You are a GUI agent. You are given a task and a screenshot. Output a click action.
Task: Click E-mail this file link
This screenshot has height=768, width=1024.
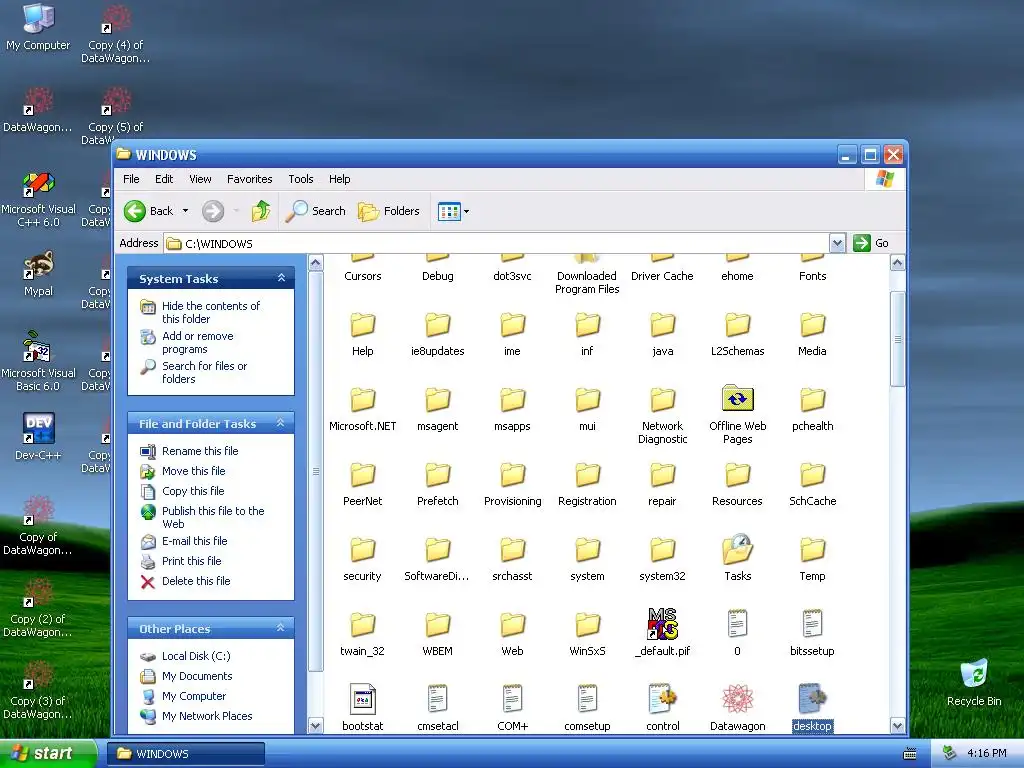tap(195, 541)
